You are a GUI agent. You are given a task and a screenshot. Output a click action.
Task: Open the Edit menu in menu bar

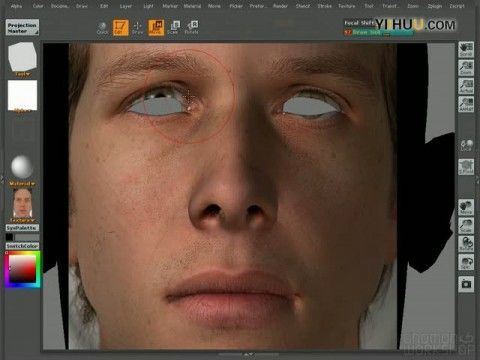pos(104,6)
